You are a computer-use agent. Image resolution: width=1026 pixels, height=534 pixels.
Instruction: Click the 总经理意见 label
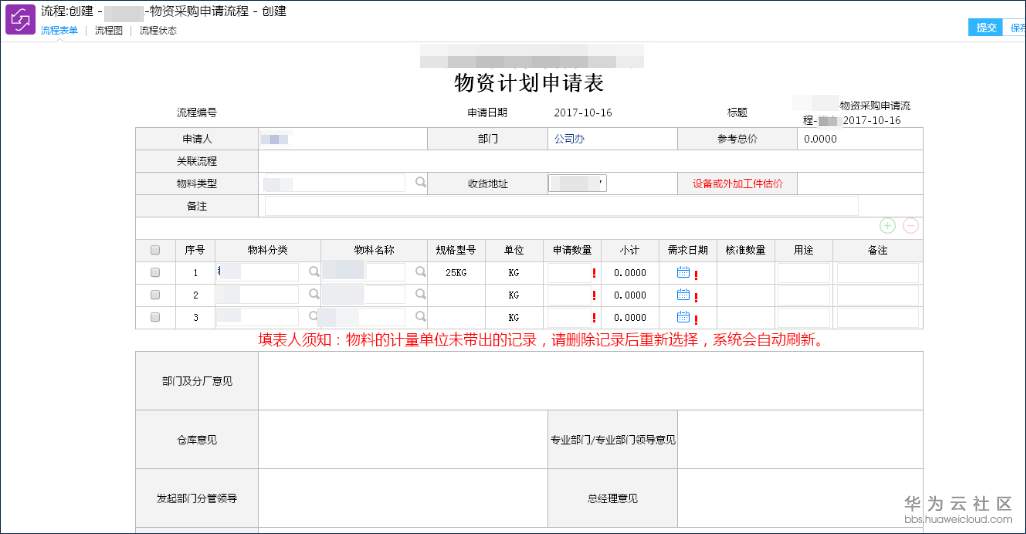612,498
